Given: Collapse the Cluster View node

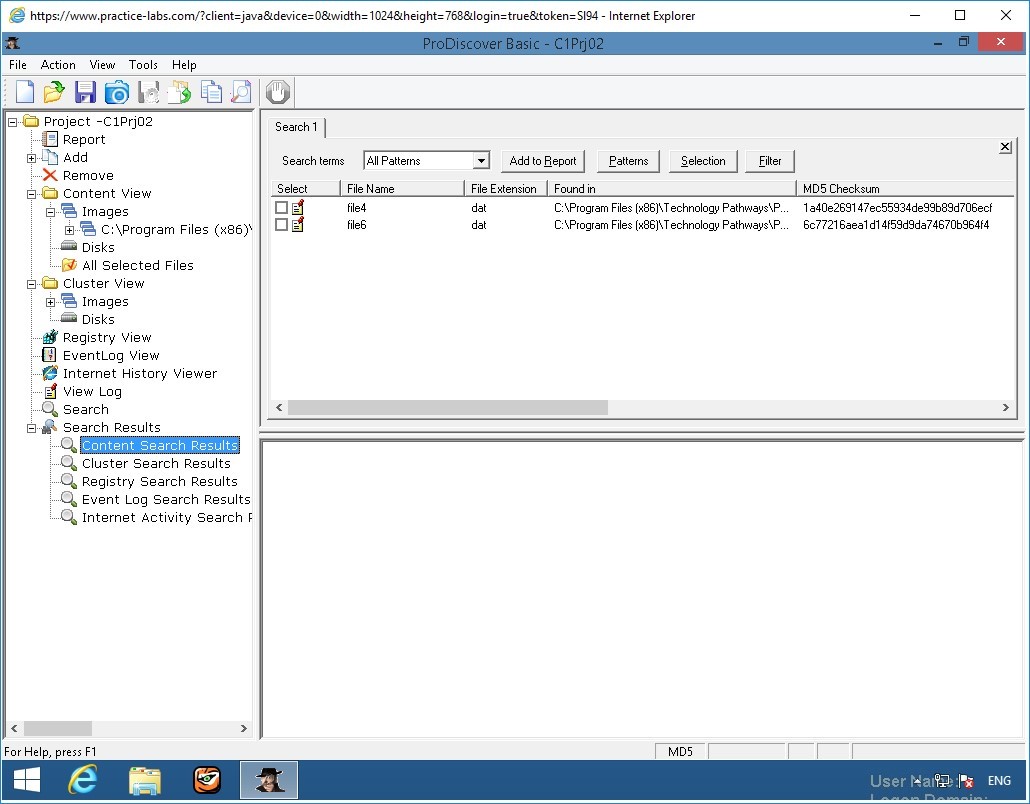Looking at the screenshot, I should point(32,284).
